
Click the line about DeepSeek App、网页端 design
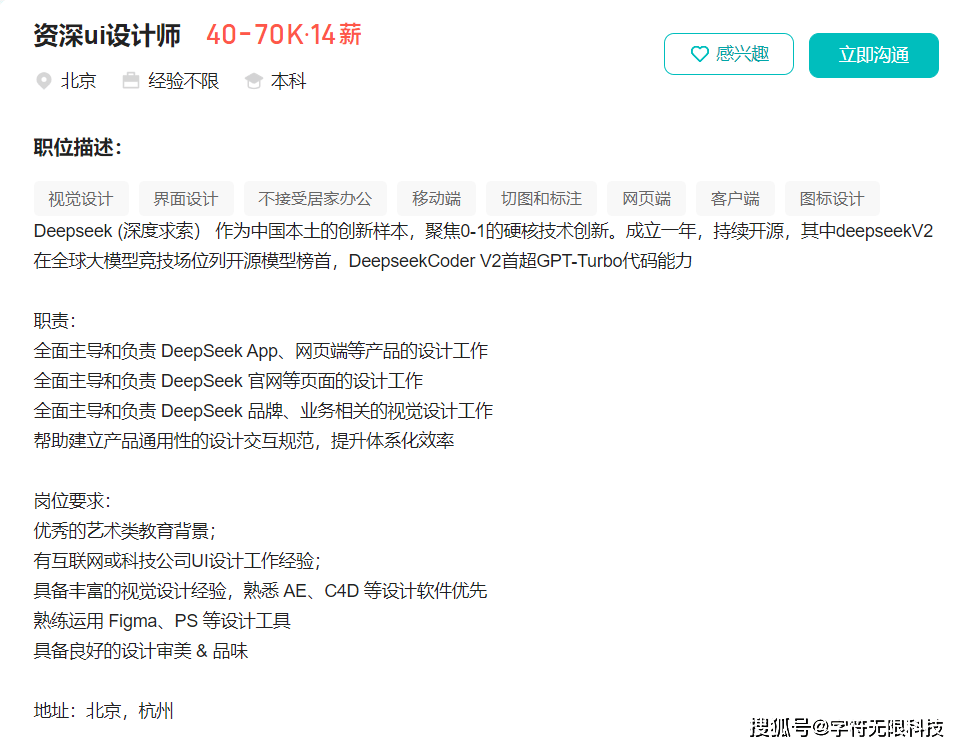click(260, 351)
